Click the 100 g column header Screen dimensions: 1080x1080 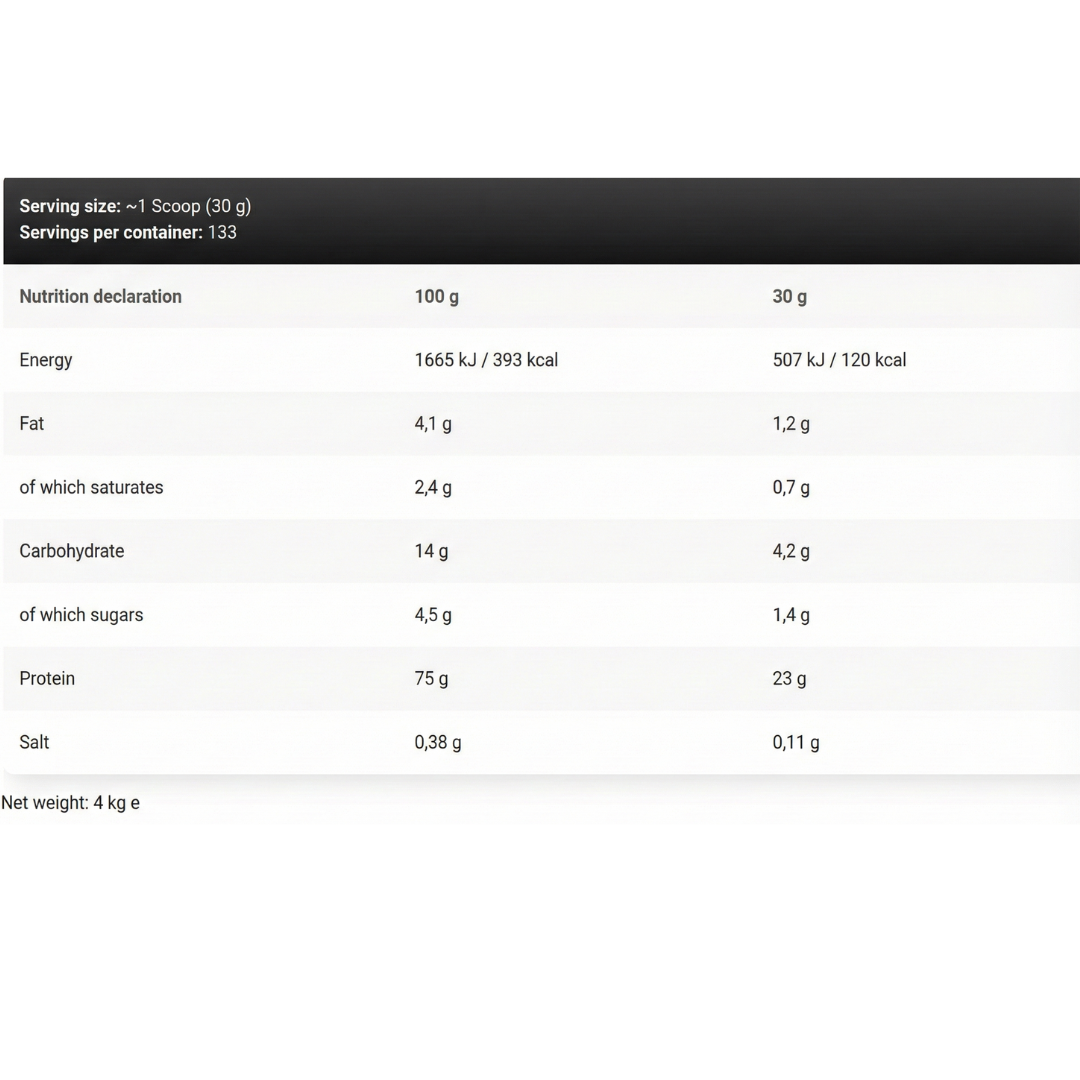[436, 296]
